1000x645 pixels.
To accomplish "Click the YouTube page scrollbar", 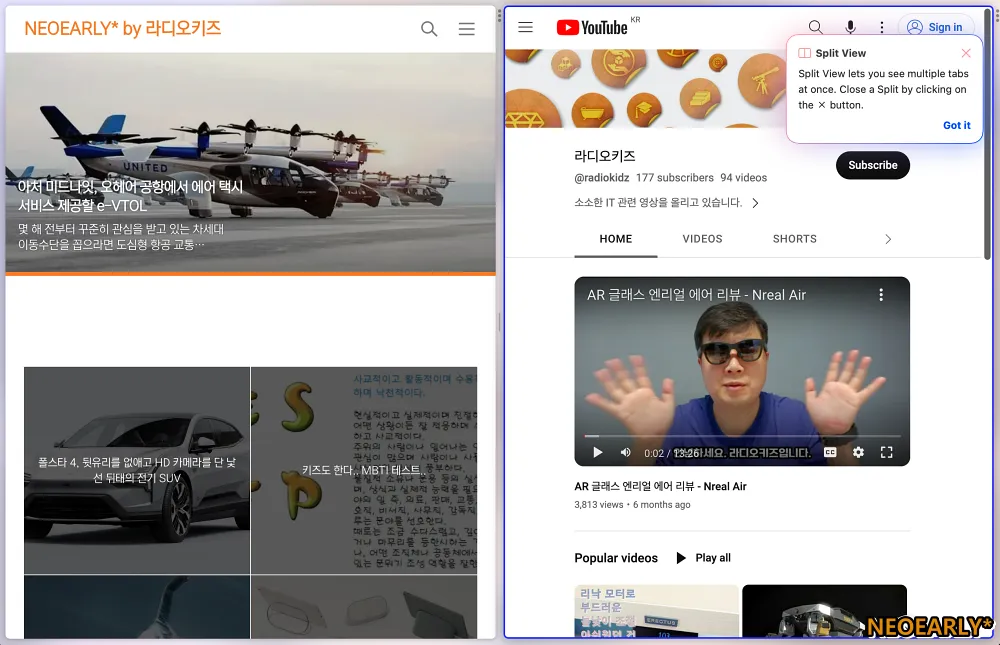I will tap(987, 134).
